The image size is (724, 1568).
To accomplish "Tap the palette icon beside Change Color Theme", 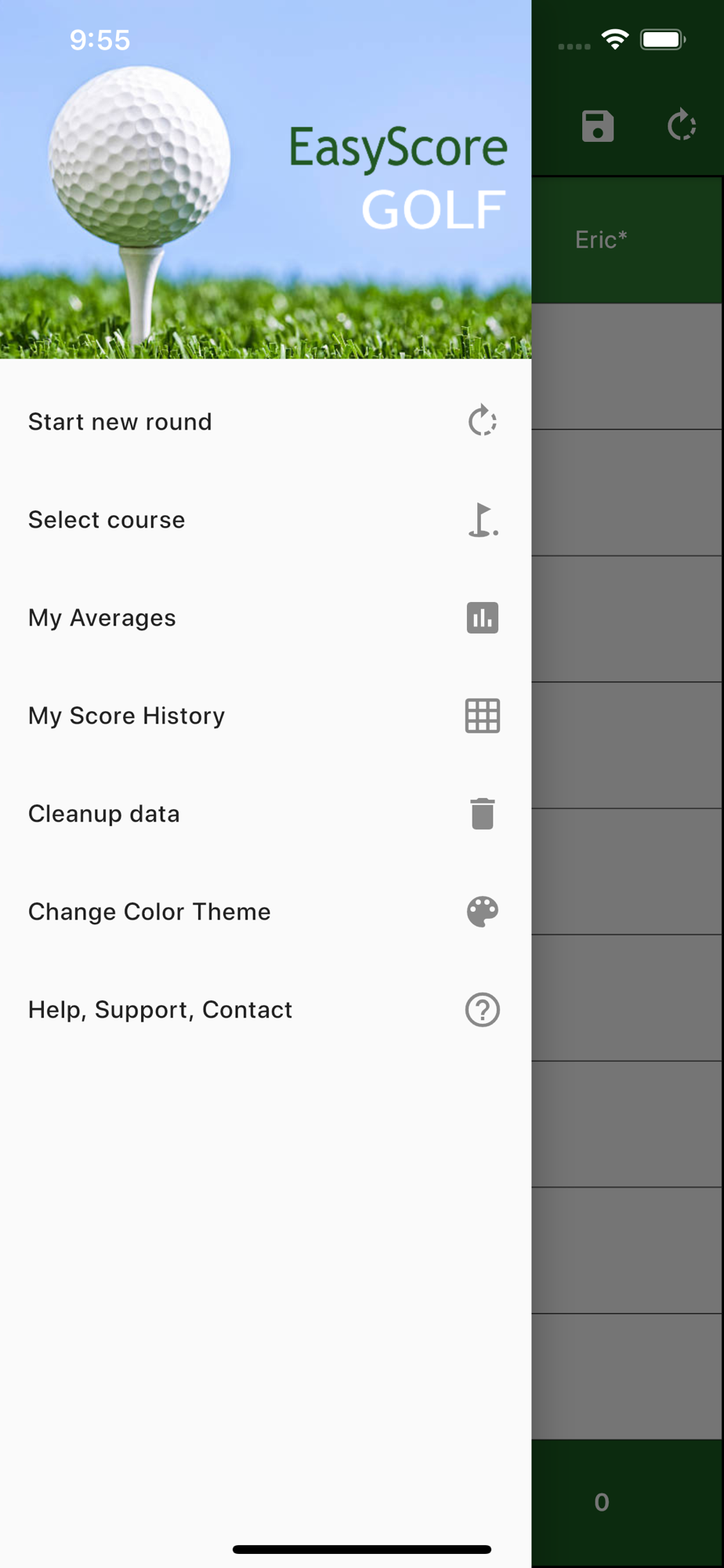I will (483, 912).
